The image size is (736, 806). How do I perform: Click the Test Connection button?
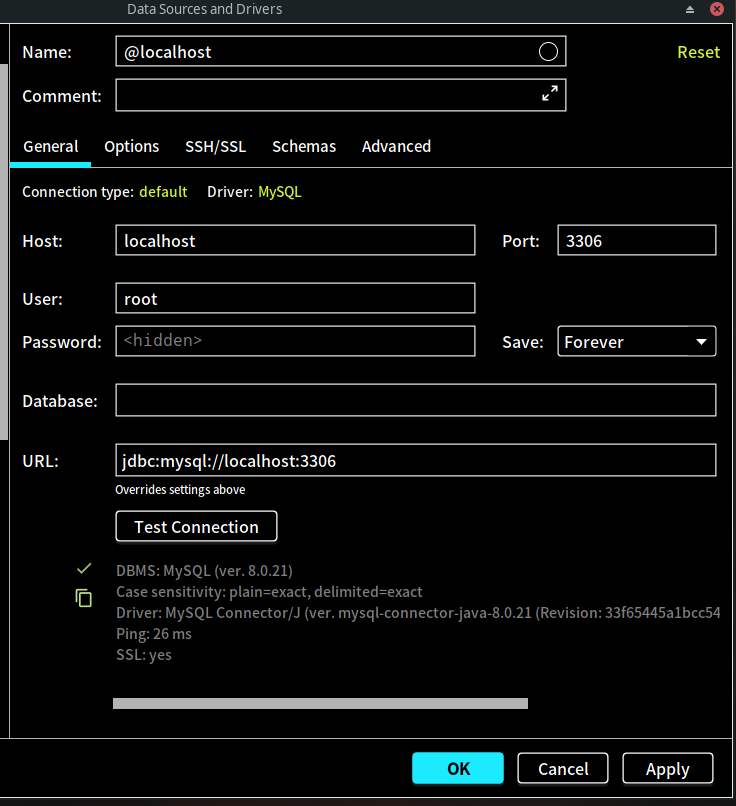pyautogui.click(x=196, y=526)
